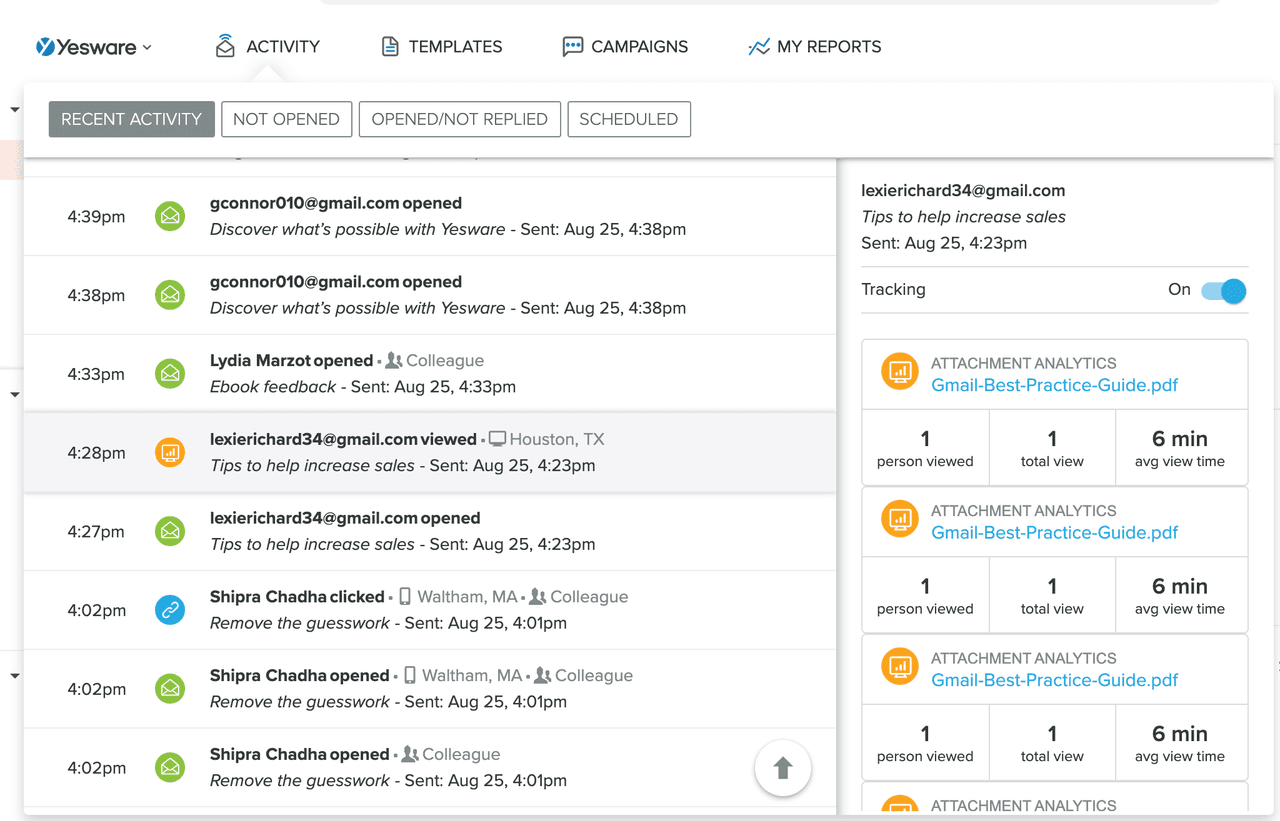
Task: Open the first Gmail-Best-Practice-Guide.pdf link
Action: (x=1054, y=385)
